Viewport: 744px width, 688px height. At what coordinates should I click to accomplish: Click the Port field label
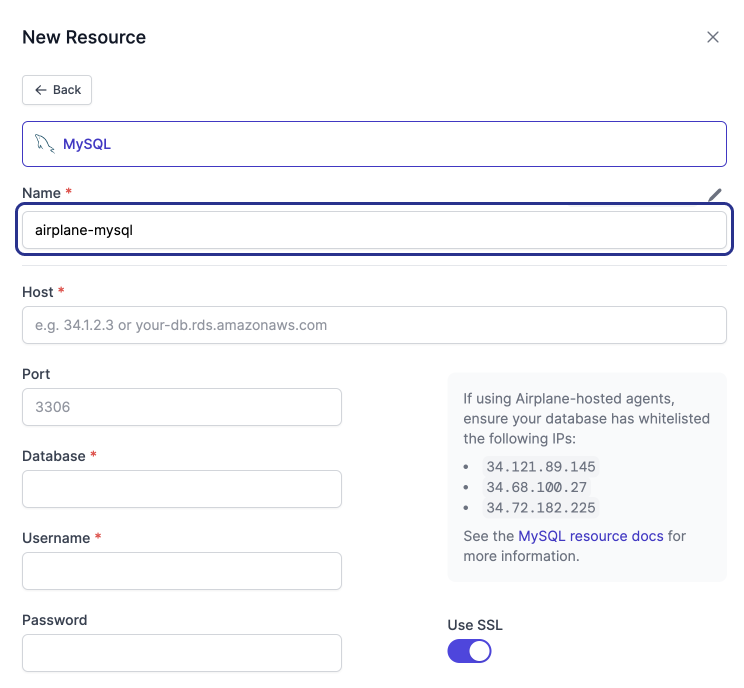[x=36, y=374]
